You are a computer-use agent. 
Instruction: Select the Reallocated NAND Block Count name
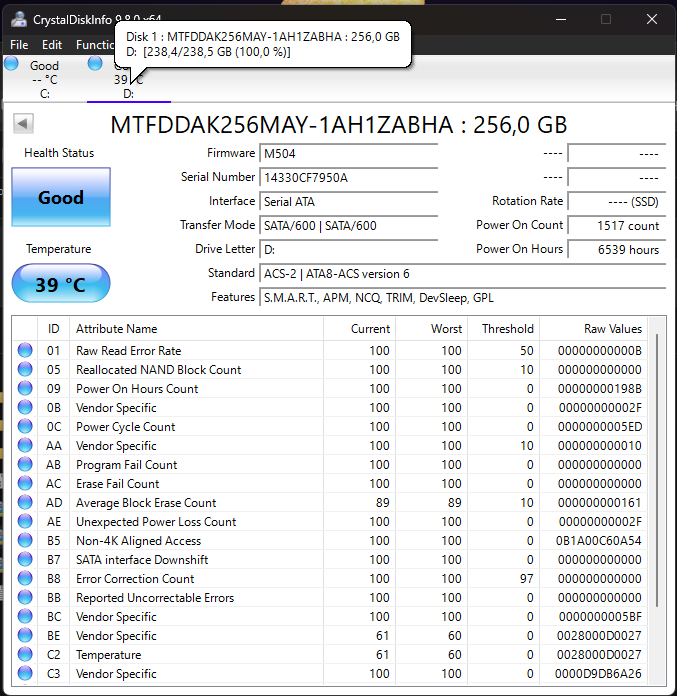(158, 370)
